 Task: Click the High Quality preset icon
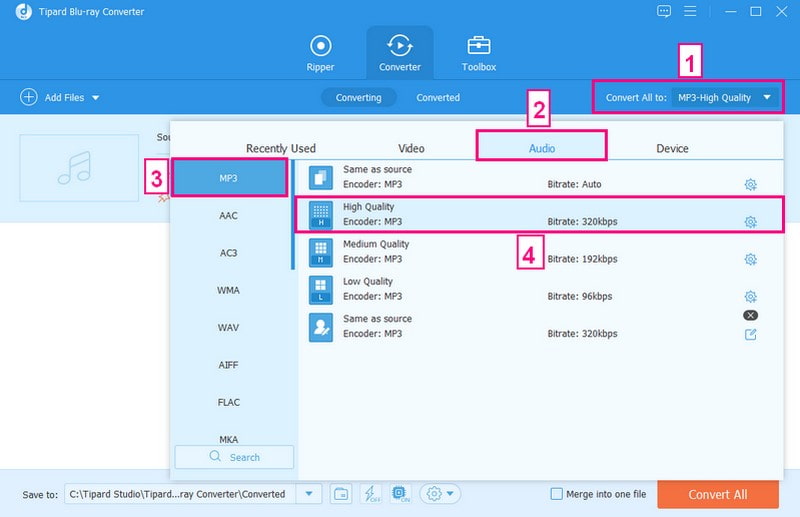(x=321, y=215)
